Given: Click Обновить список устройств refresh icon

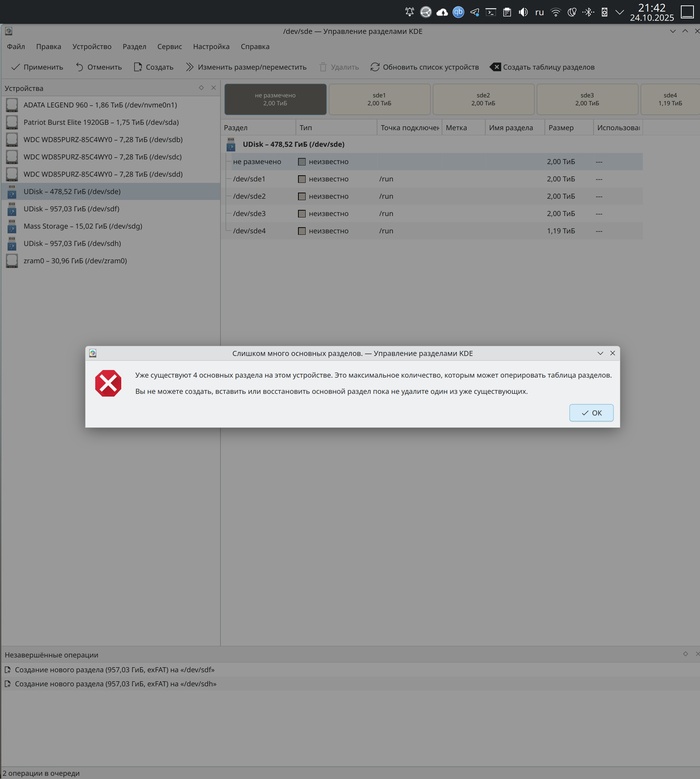Looking at the screenshot, I should pyautogui.click(x=375, y=67).
